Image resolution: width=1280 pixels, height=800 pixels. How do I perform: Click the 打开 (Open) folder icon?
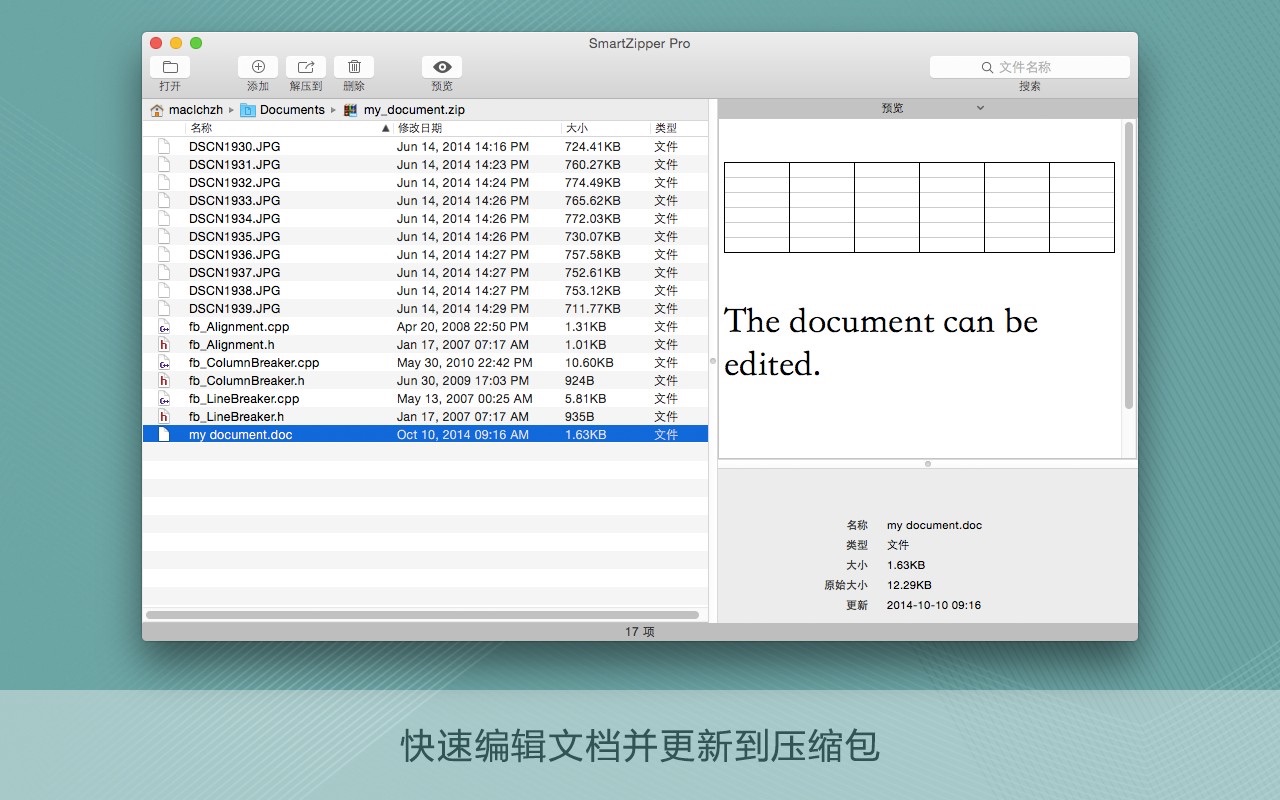[x=169, y=66]
